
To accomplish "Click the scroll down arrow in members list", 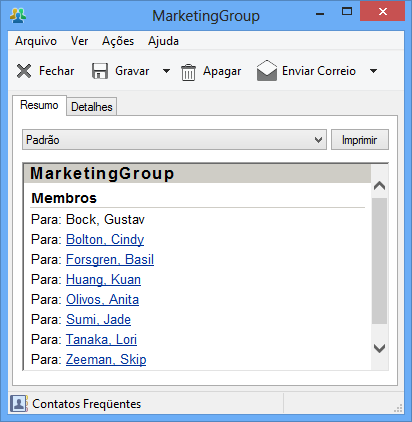I will click(x=379, y=348).
